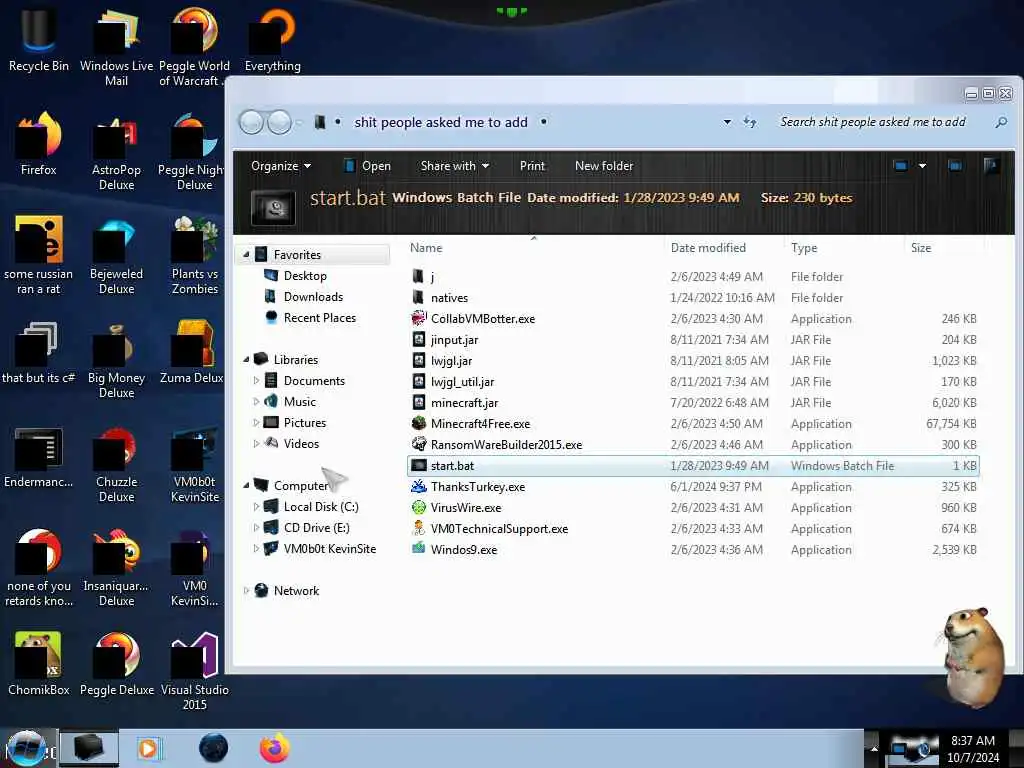Click New folder in the toolbar

tap(604, 166)
